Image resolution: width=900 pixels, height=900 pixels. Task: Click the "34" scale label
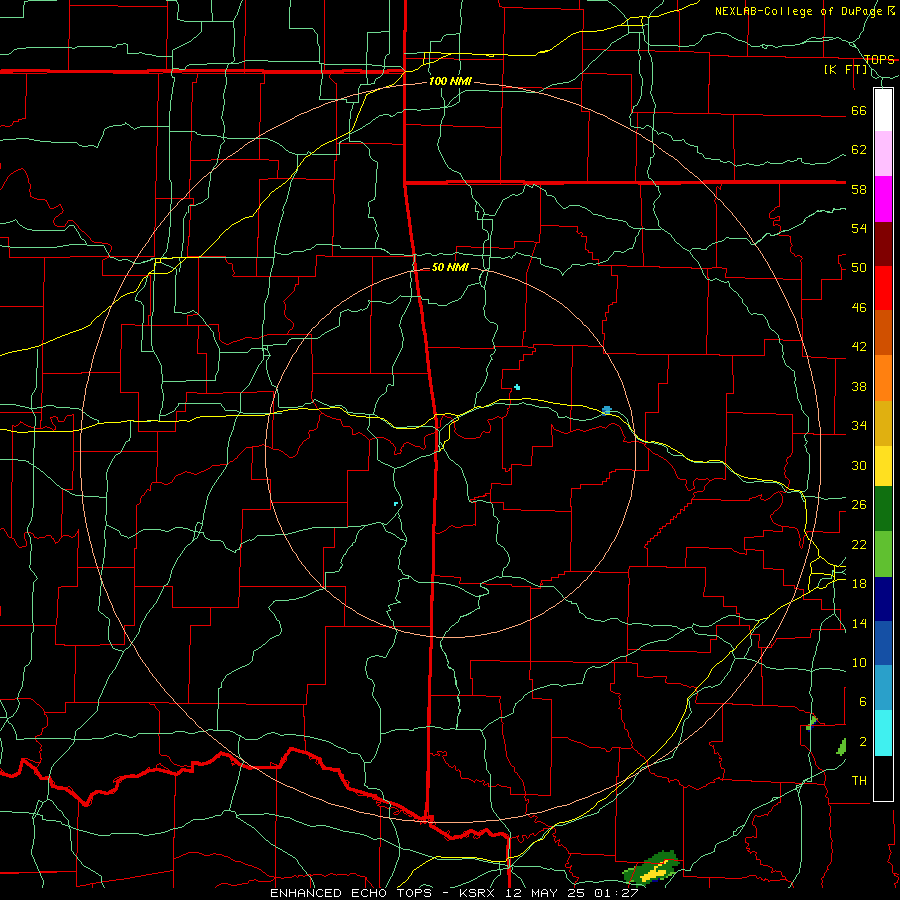coord(859,426)
